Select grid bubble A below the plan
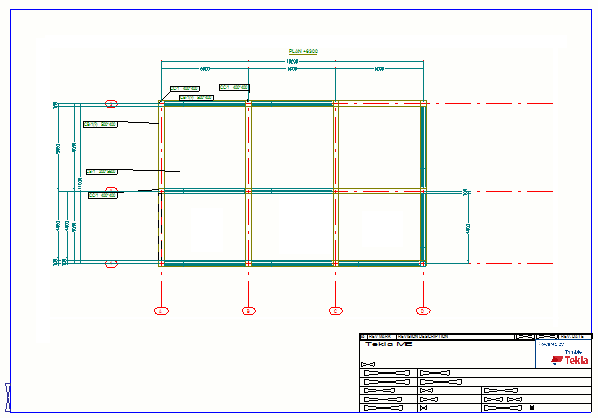The height and width of the screenshot is (418, 598). (x=161, y=311)
